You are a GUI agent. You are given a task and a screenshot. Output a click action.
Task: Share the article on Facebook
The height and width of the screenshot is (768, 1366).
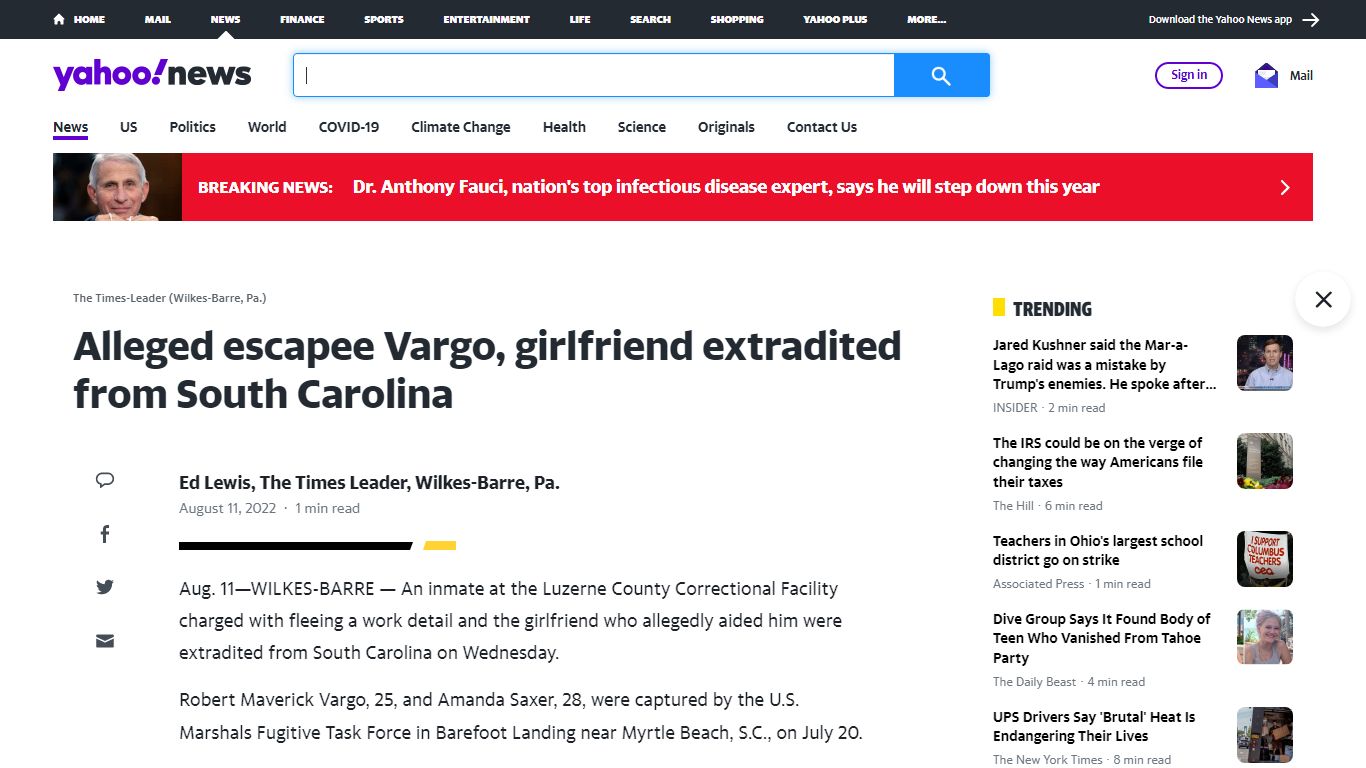(105, 534)
